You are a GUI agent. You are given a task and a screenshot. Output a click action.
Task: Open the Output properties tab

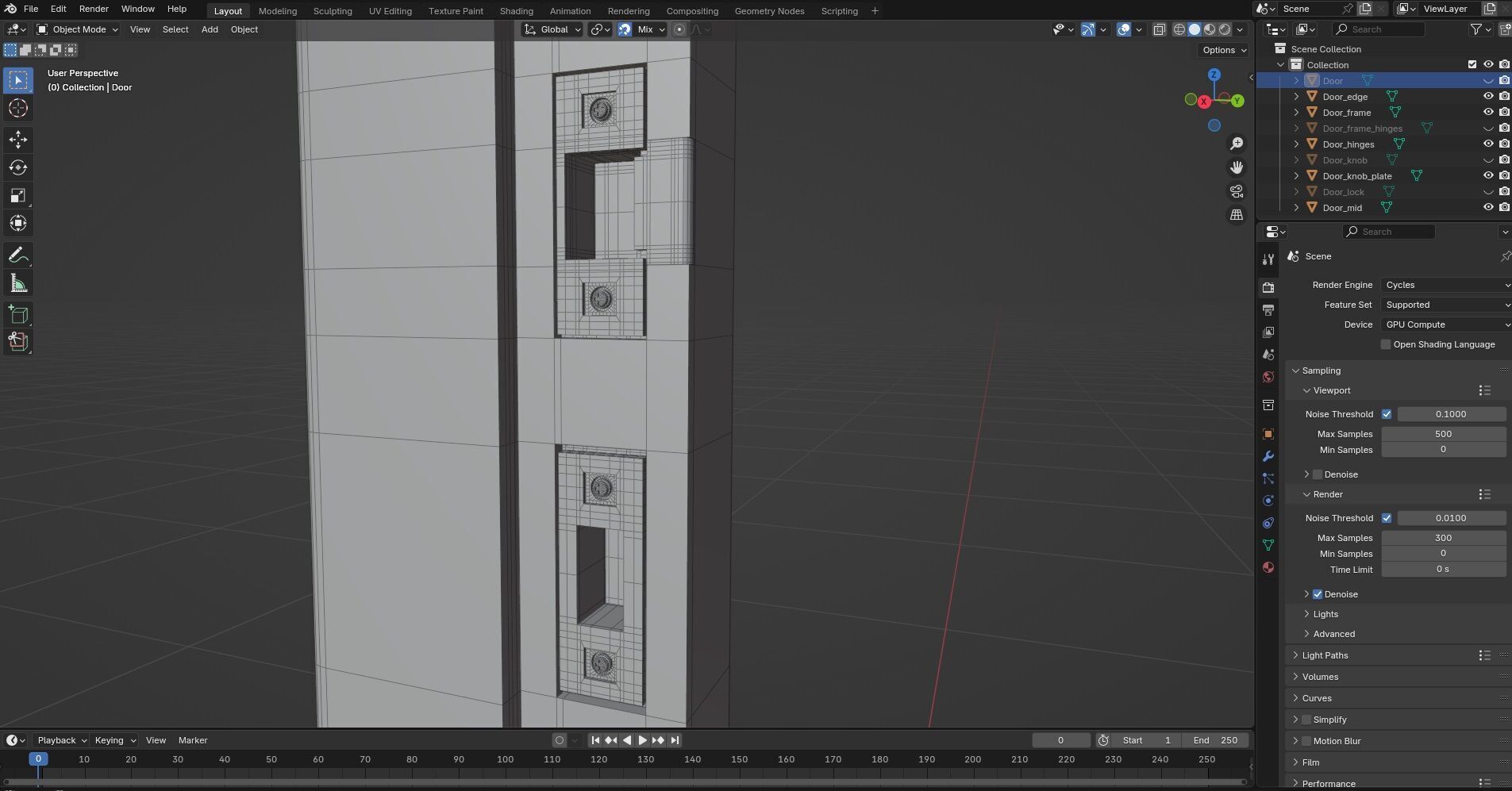(x=1268, y=309)
